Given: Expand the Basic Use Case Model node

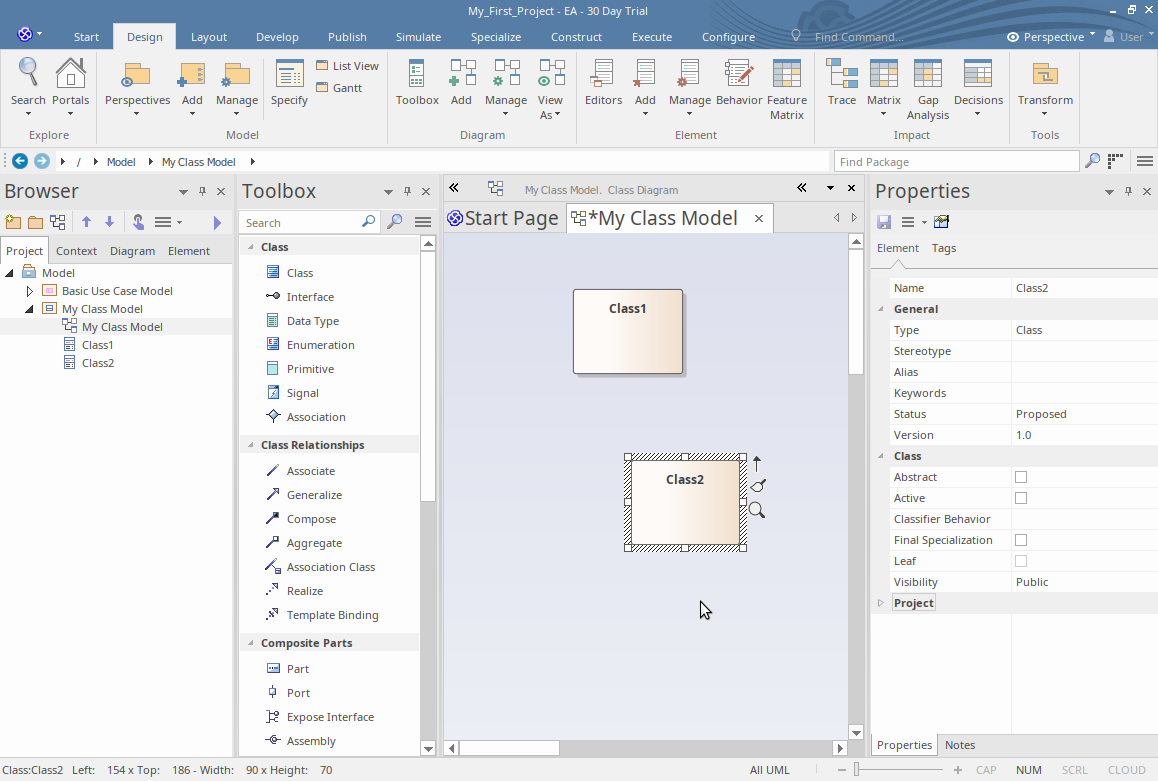Looking at the screenshot, I should 29,291.
